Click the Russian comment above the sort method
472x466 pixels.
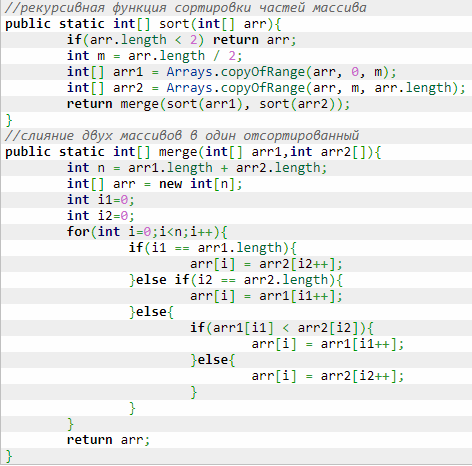tap(186, 8)
